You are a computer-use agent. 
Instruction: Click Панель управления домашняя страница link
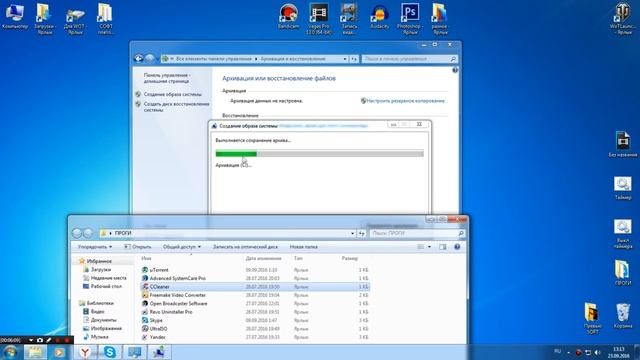pos(167,78)
